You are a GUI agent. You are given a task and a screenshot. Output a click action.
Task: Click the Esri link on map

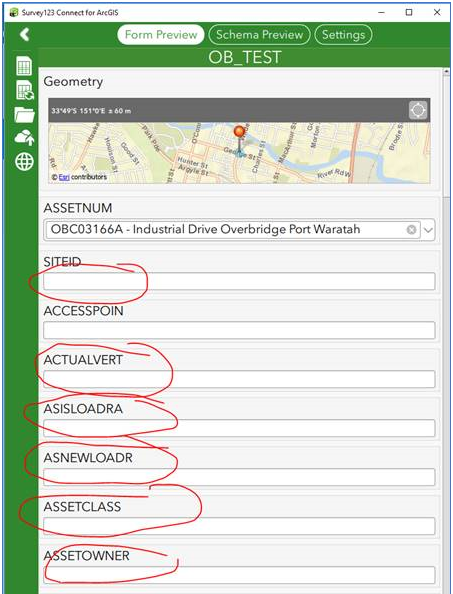tap(64, 177)
